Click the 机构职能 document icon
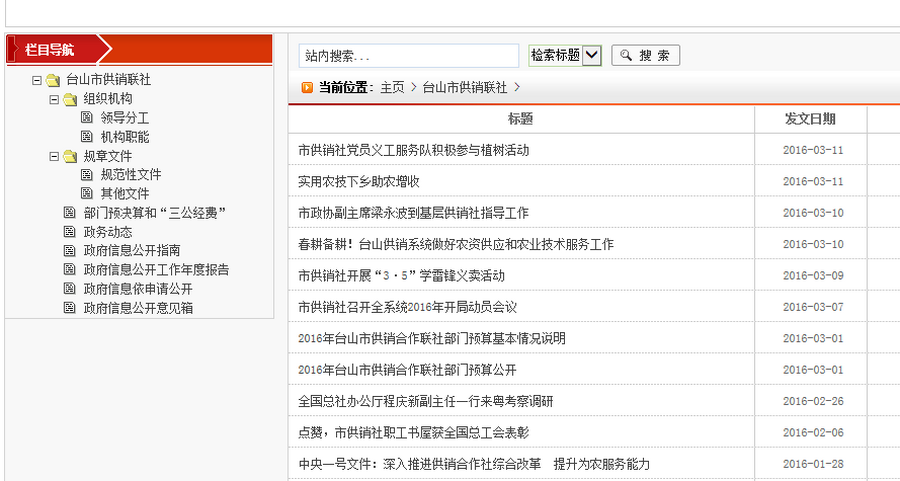The width and height of the screenshot is (900, 481). pyautogui.click(x=87, y=137)
